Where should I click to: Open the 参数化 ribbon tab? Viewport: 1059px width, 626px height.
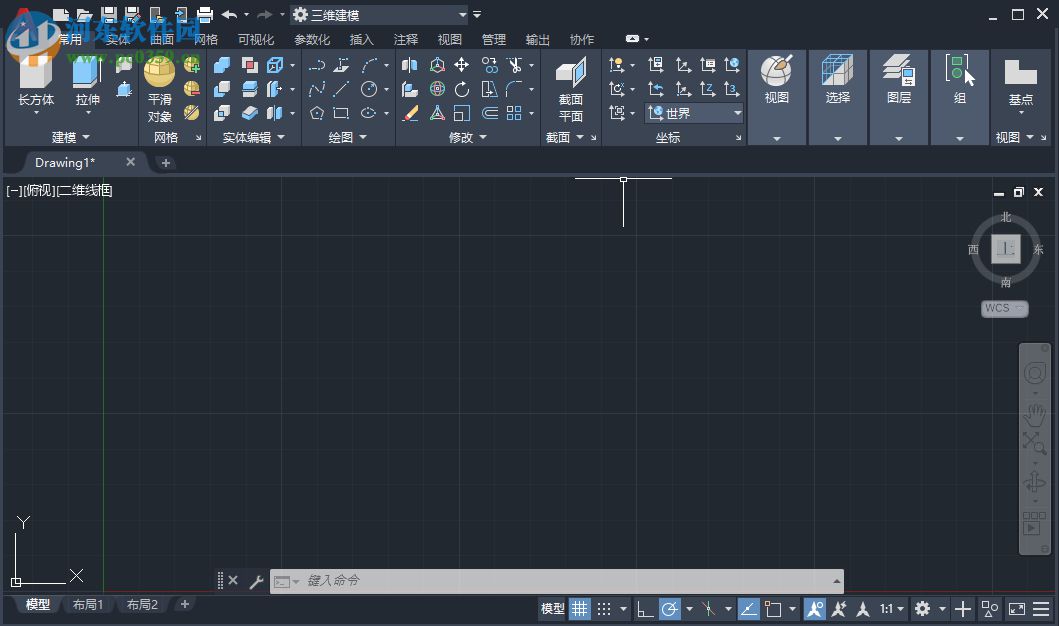(312, 39)
